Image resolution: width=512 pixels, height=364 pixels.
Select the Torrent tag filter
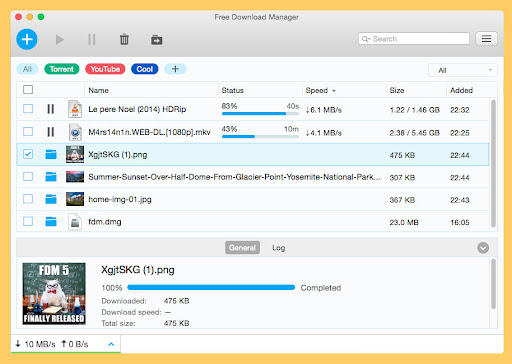62,69
